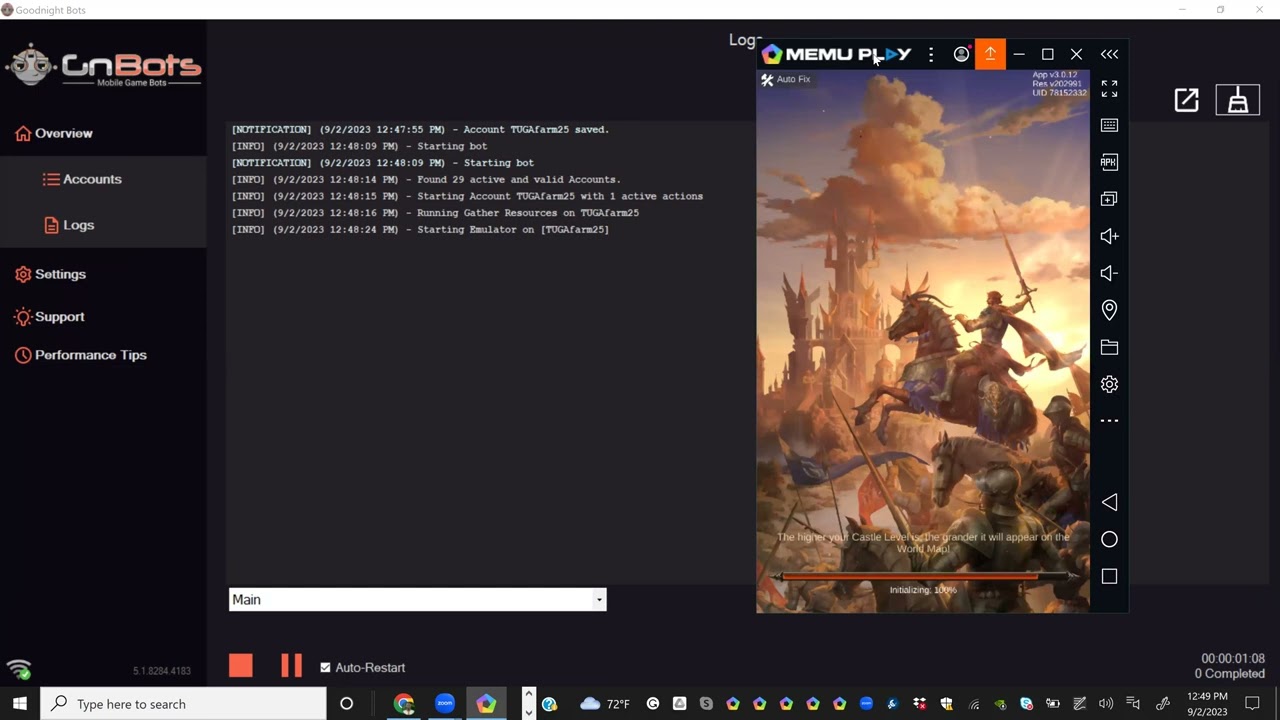Stop the bot with the red square button
This screenshot has width=1280, height=720.
pyautogui.click(x=241, y=666)
